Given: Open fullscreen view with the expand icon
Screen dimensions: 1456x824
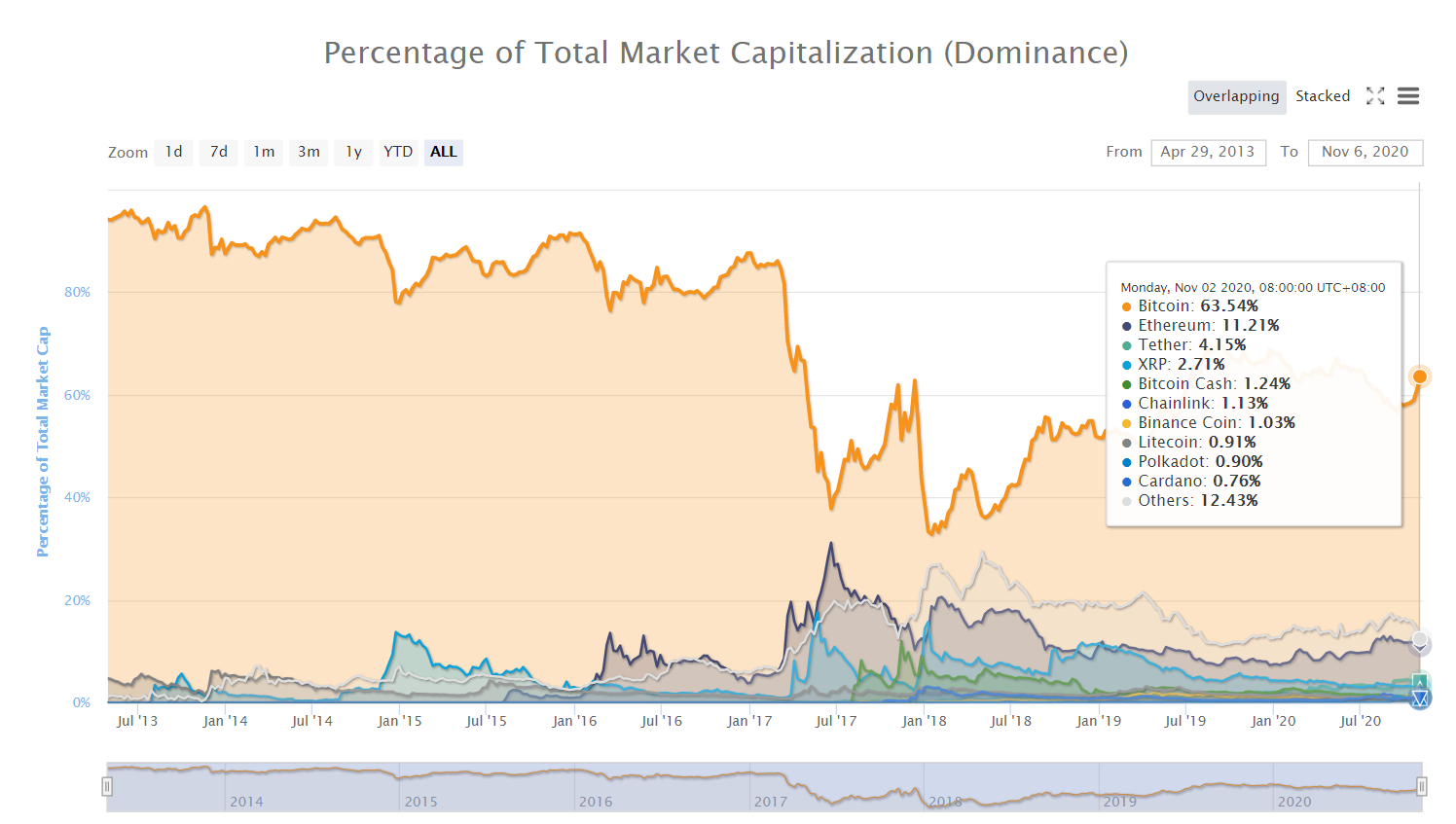Looking at the screenshot, I should pyautogui.click(x=1374, y=95).
